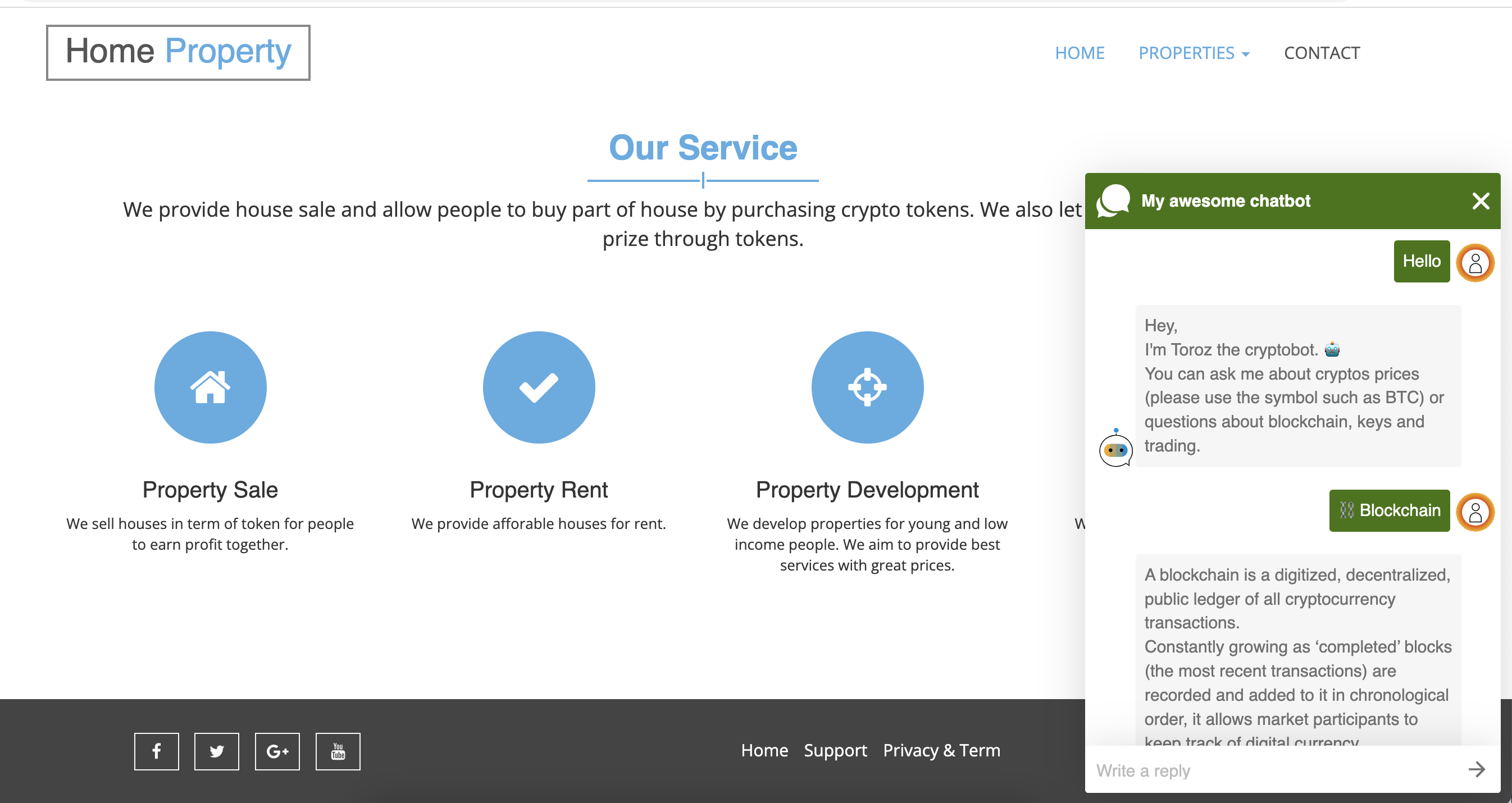Screen dimensions: 1512x803
Task: Click the Home link in the footer
Action: coord(764,750)
